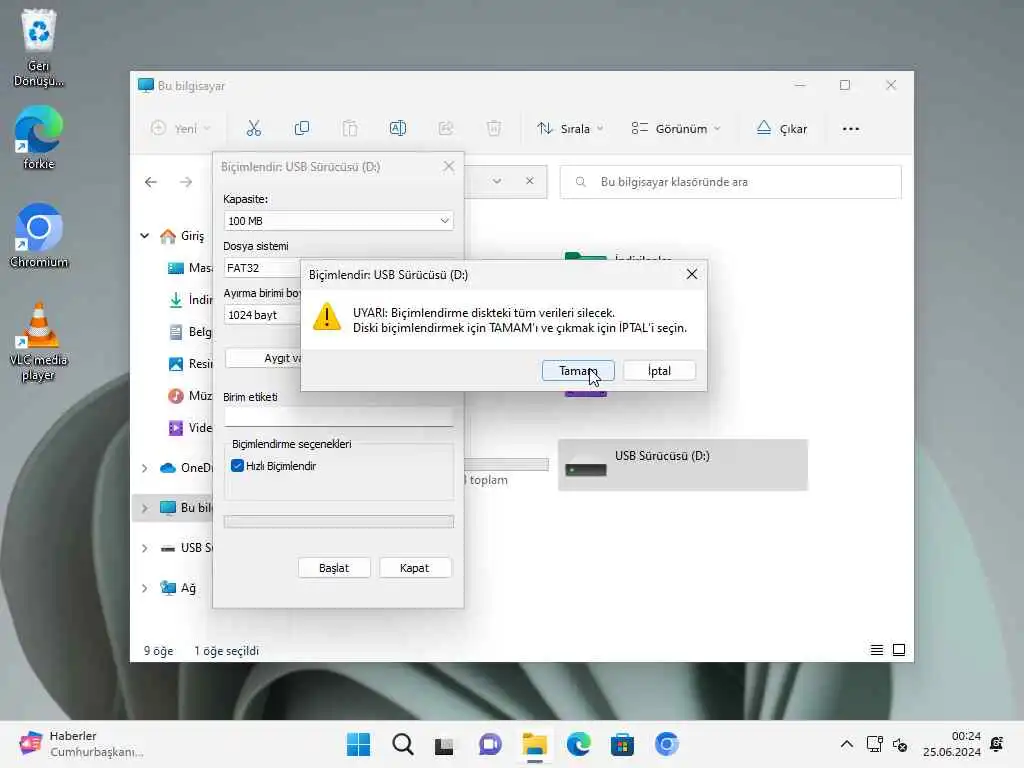Expand the Bu bilgisayar tree node

click(x=144, y=508)
